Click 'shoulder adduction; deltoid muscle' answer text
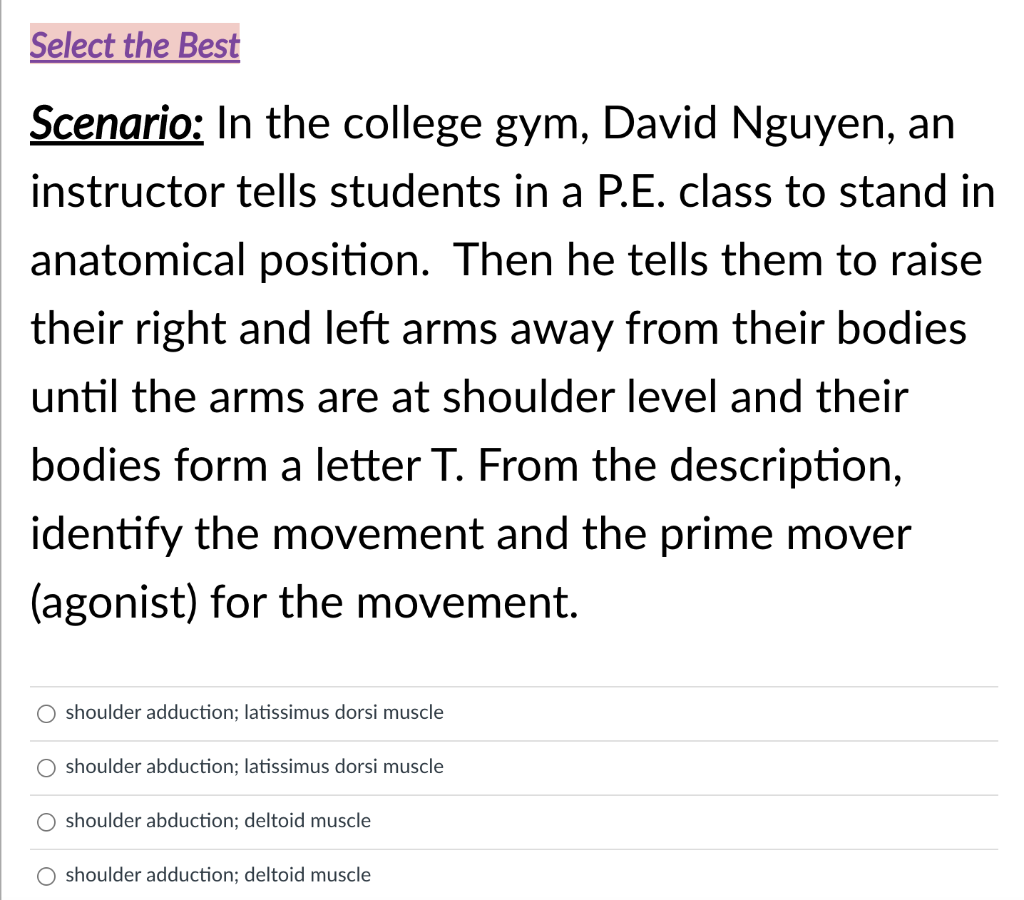 [x=218, y=875]
